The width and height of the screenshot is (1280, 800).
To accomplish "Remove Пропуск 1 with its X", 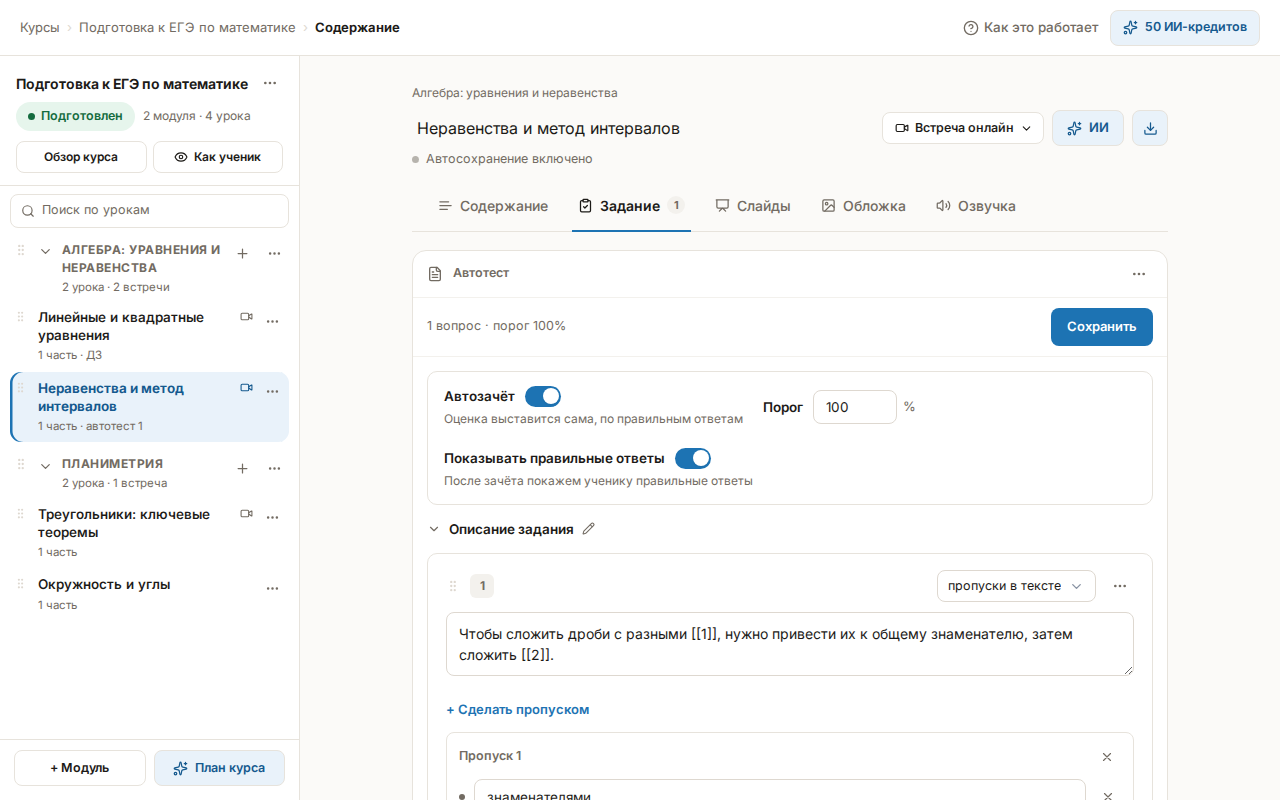I will point(1107,757).
